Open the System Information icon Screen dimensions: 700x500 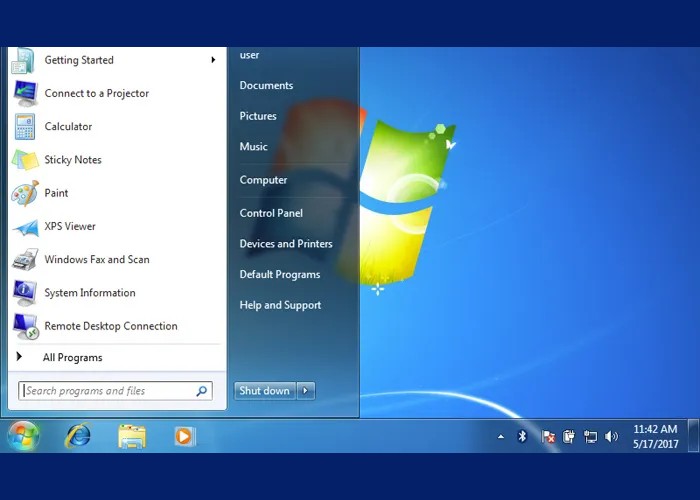pyautogui.click(x=25, y=293)
